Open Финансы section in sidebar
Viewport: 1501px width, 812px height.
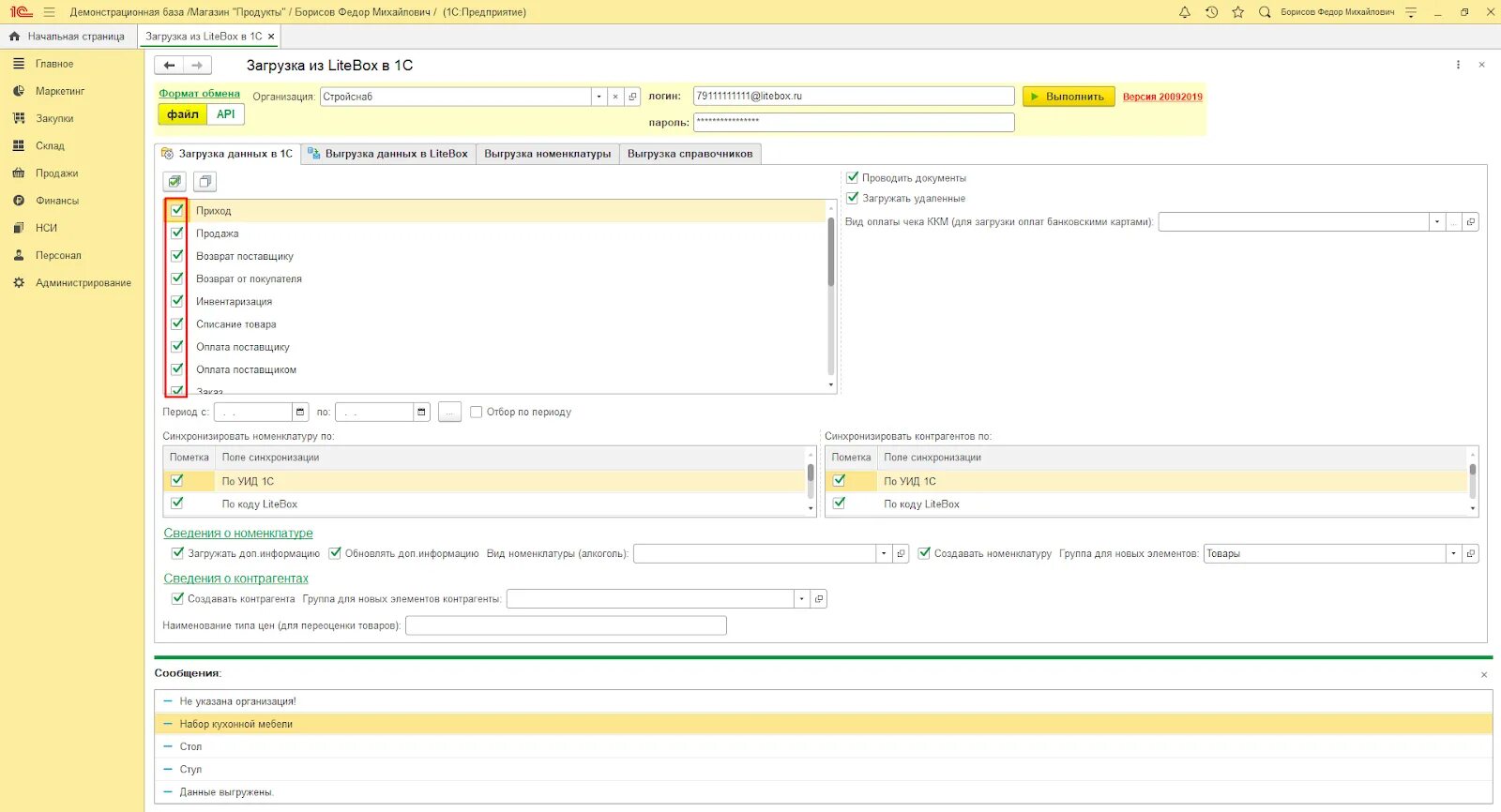pos(57,200)
